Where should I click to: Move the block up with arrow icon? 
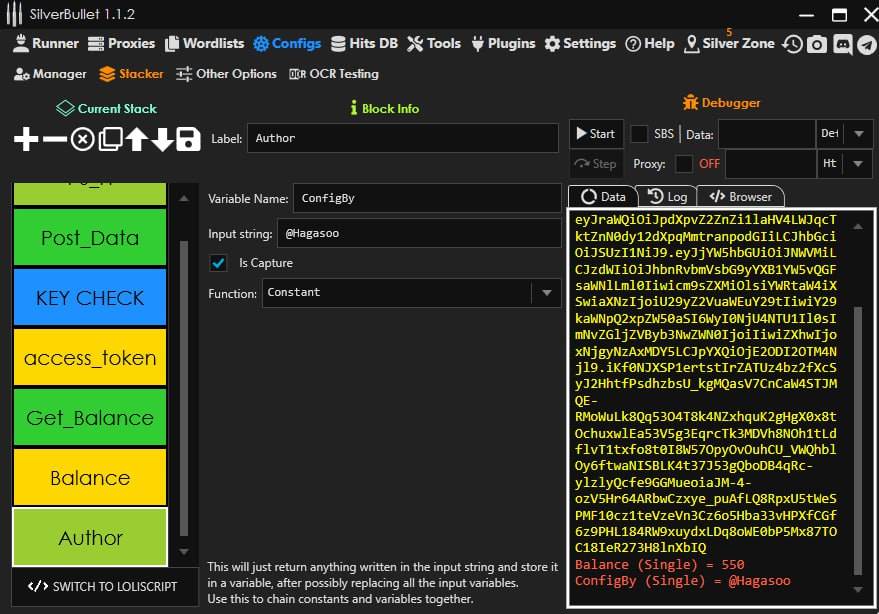click(136, 139)
